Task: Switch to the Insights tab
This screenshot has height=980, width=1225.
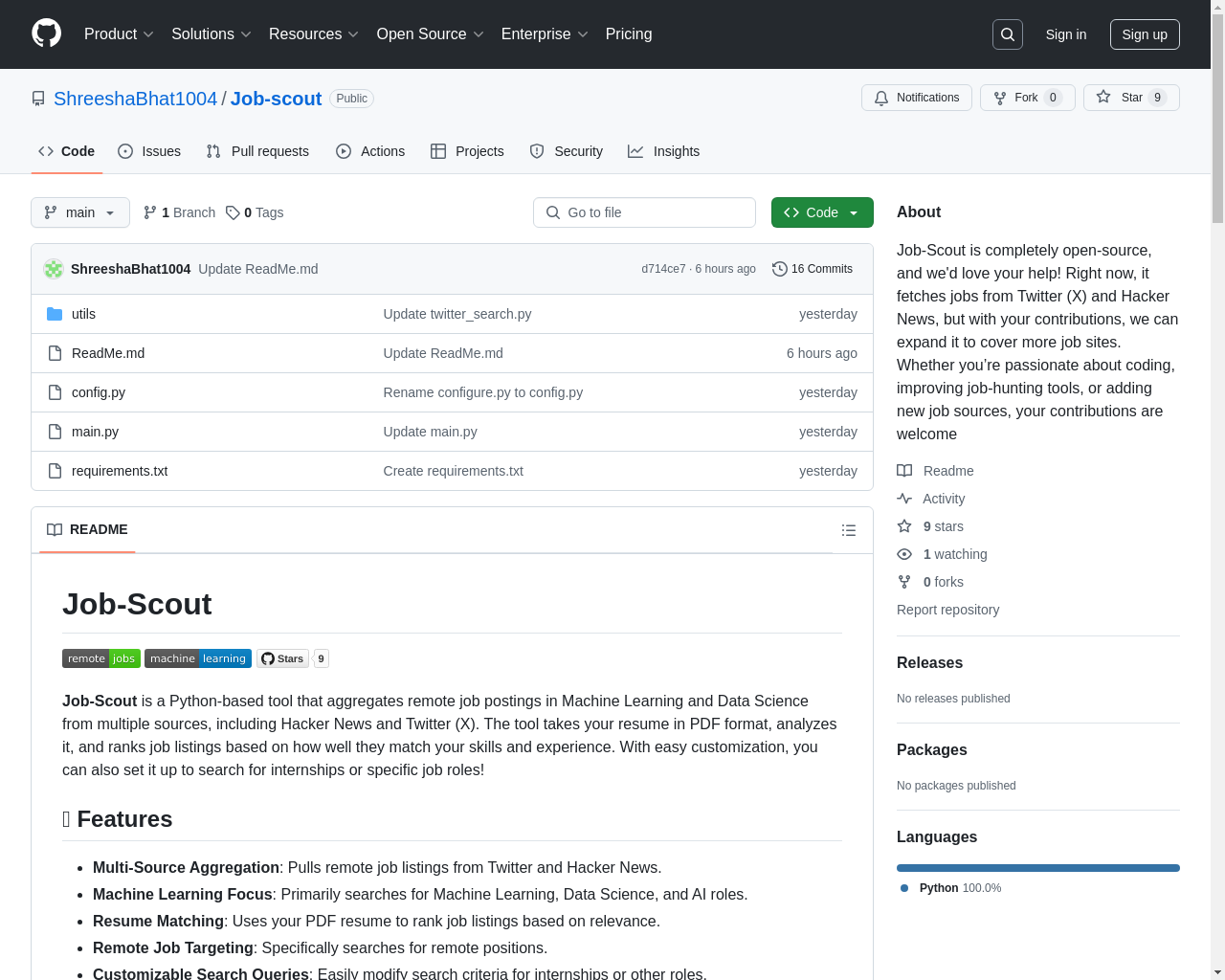Action: [664, 151]
